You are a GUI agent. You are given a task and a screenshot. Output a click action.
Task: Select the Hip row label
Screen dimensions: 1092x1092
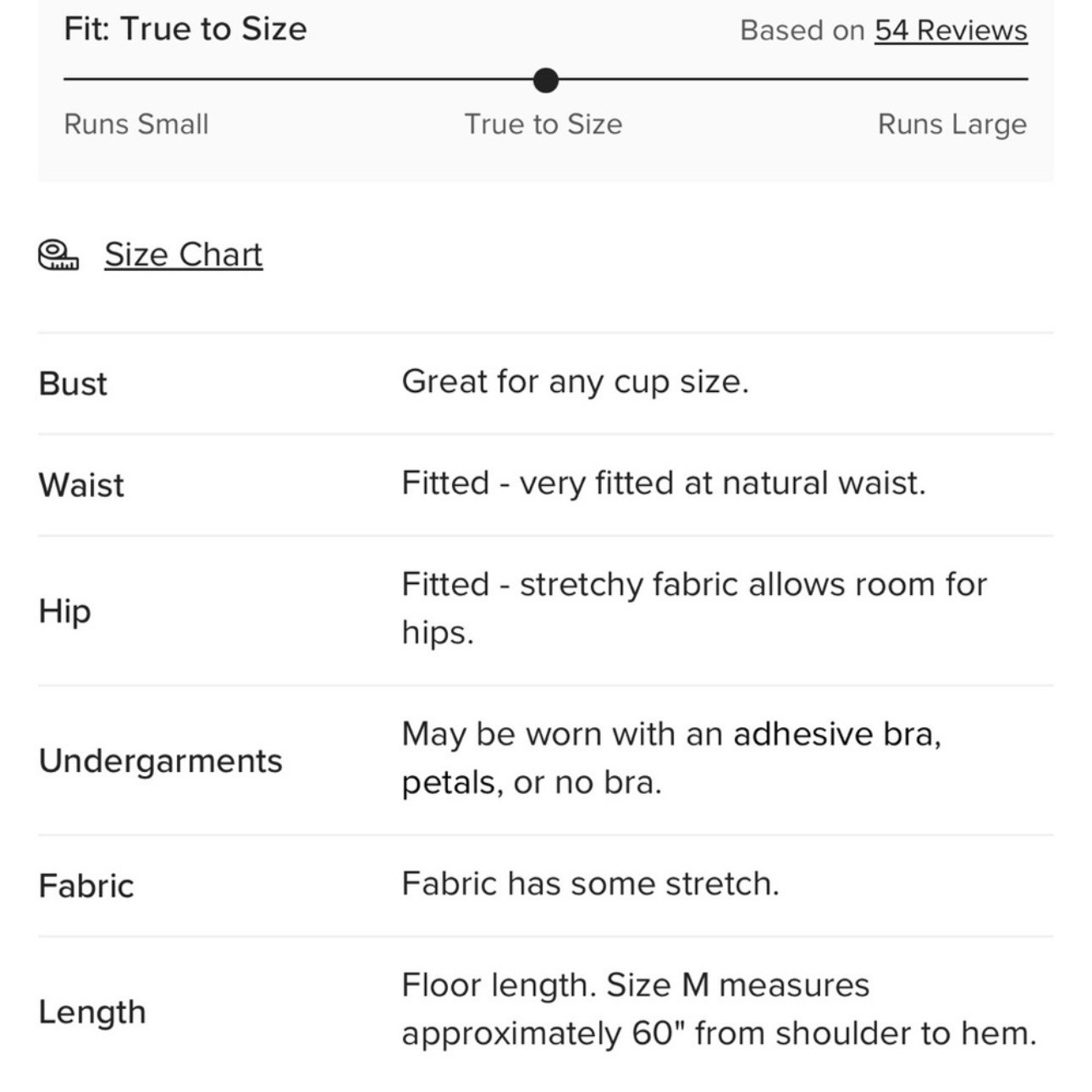[64, 611]
